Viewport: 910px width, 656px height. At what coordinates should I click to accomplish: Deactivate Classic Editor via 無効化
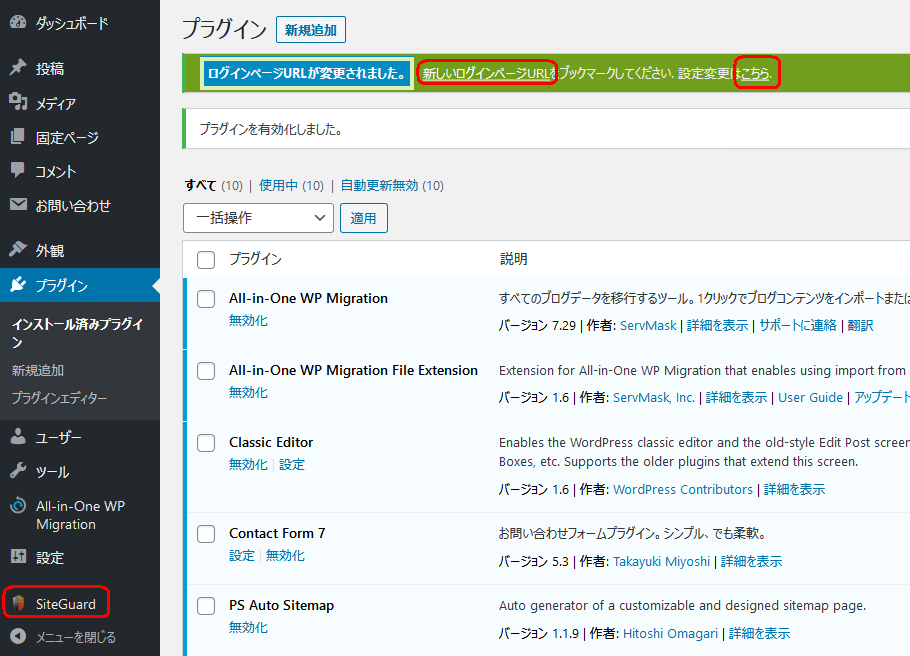(248, 464)
